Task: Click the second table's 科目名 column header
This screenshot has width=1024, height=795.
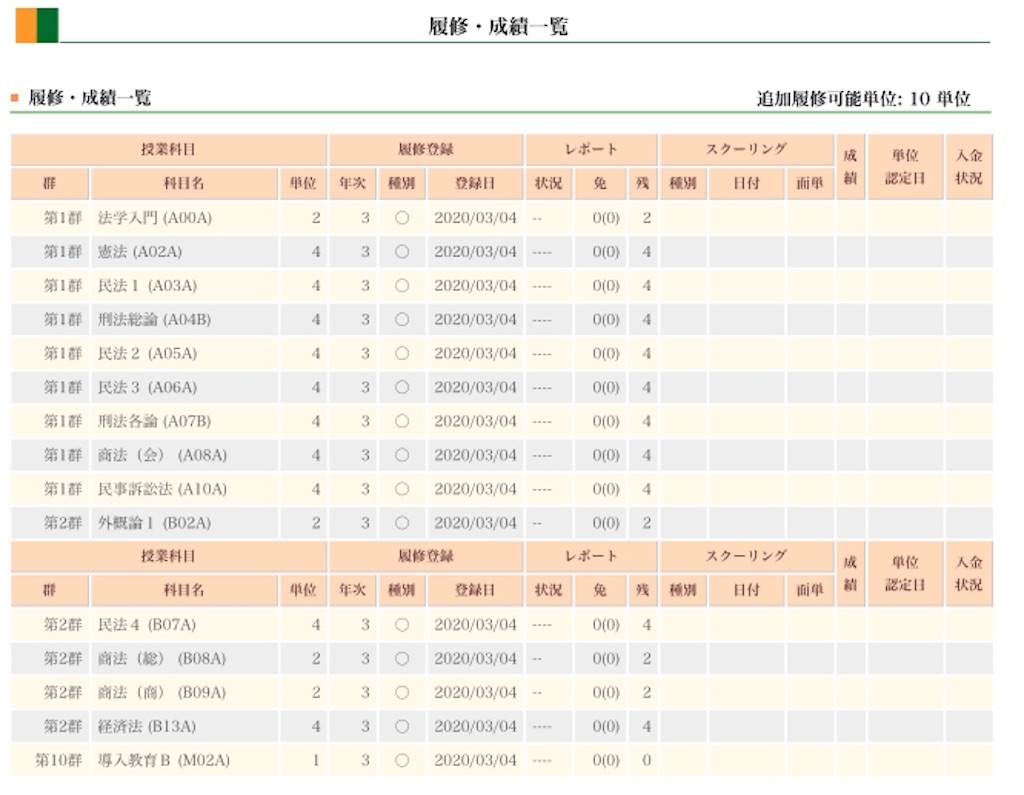Action: tap(184, 591)
